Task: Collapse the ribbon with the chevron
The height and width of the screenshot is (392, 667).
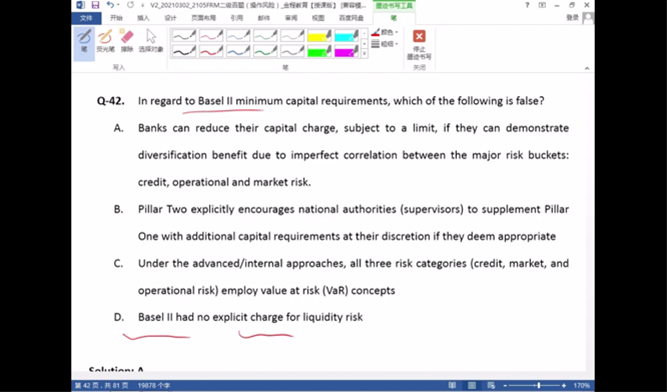Action: click(587, 68)
